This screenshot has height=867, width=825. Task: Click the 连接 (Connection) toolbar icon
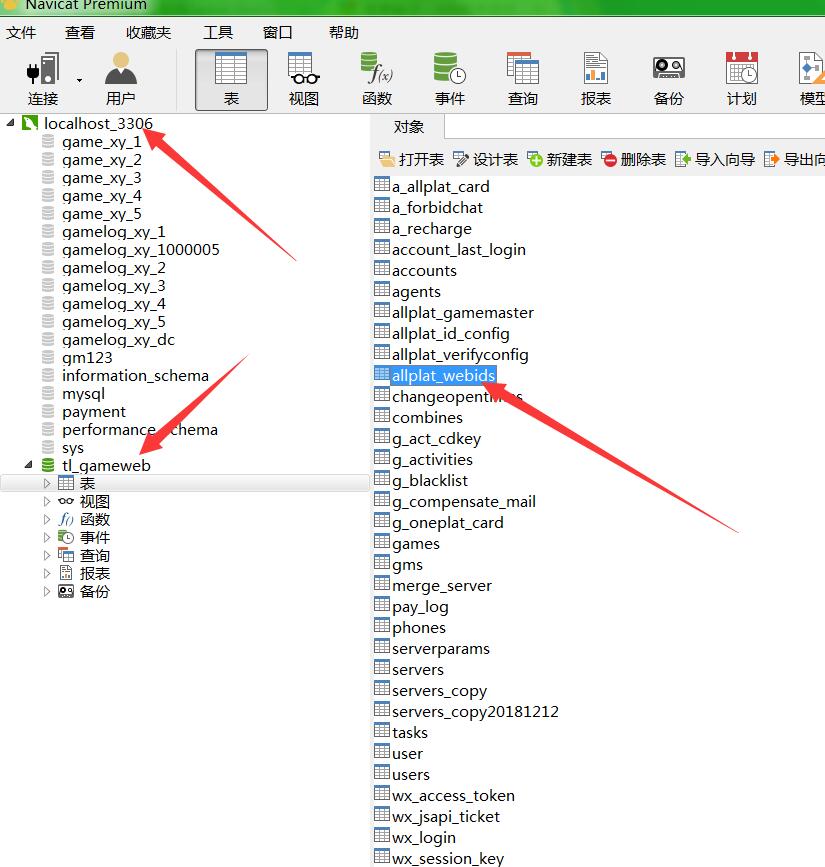(43, 79)
